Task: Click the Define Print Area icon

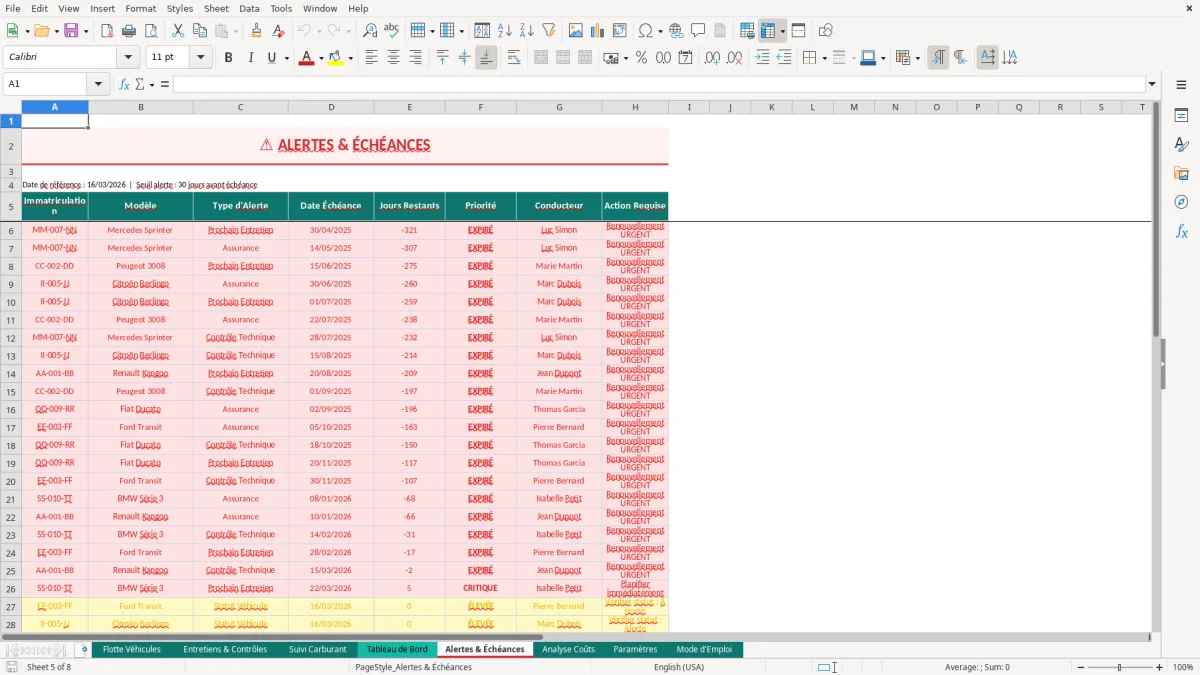Action: [x=747, y=31]
